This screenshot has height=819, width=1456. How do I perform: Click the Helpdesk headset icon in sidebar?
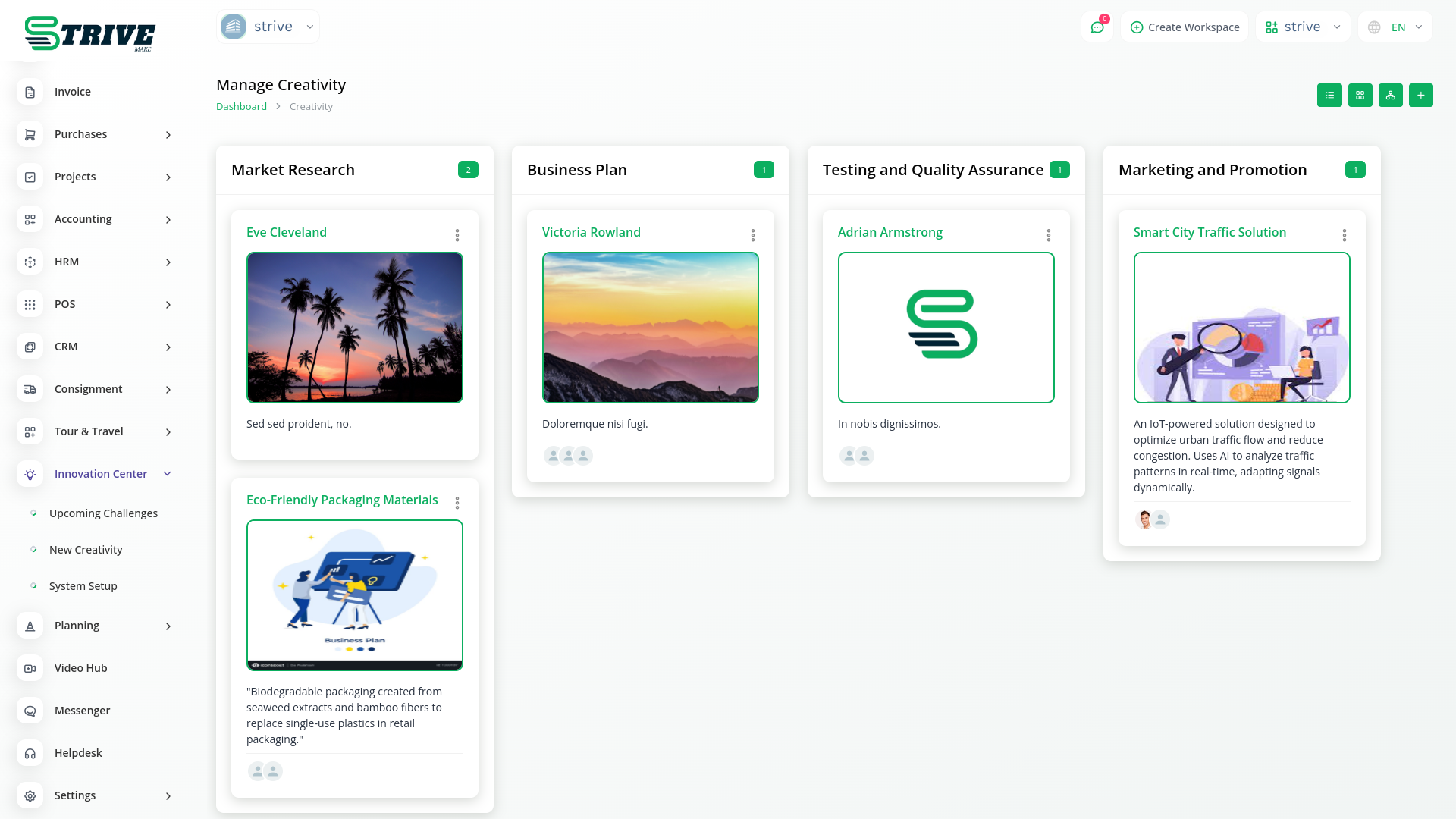coord(30,753)
